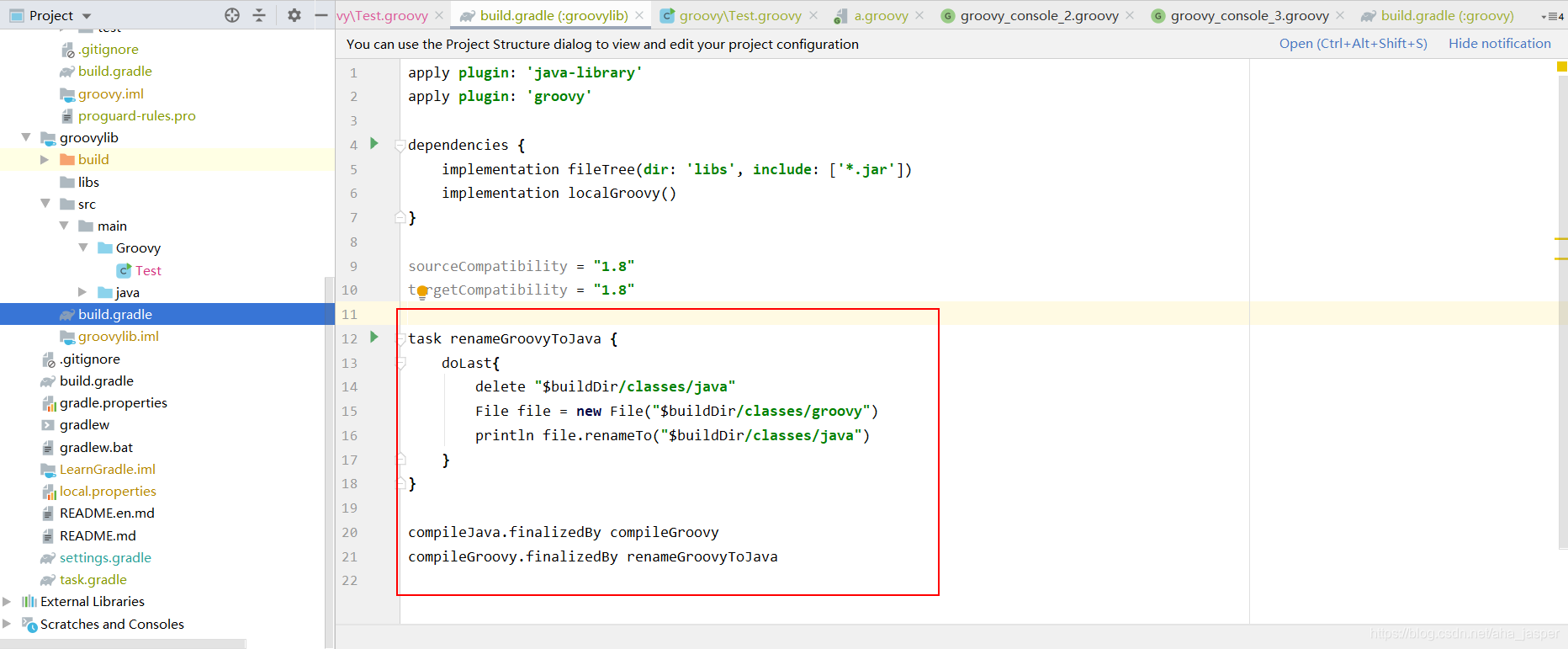Collapse the Groovy source folder
Screen dimensions: 1568x649
tap(82, 247)
